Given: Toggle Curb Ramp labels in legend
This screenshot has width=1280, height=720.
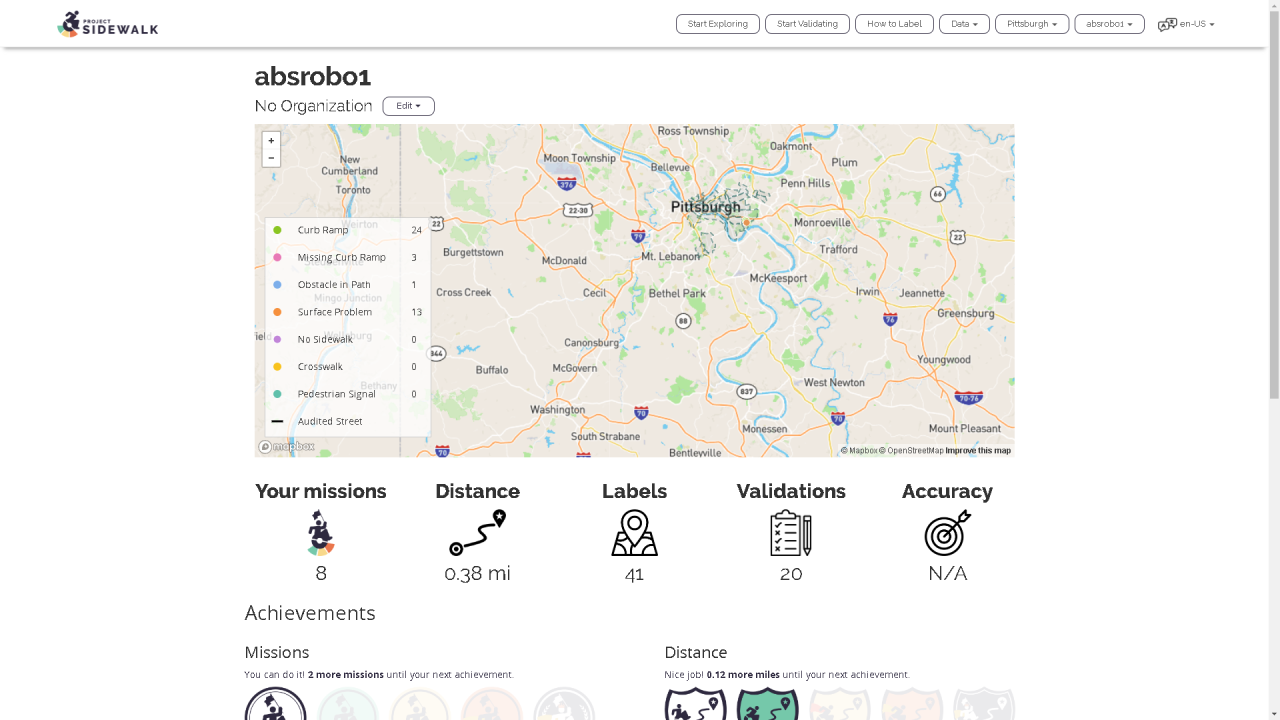Looking at the screenshot, I should tap(347, 230).
